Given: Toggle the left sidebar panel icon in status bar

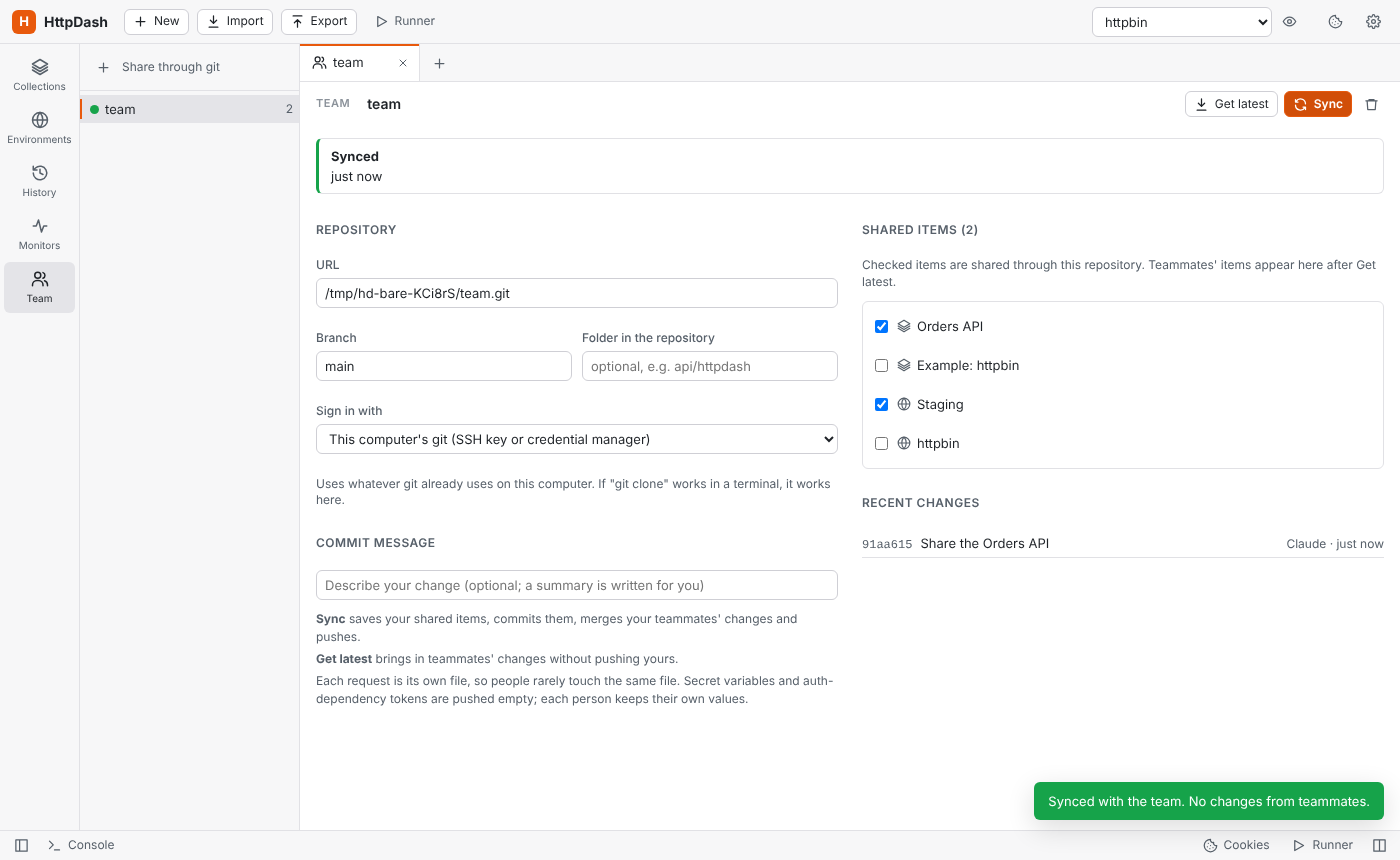Looking at the screenshot, I should [x=22, y=845].
